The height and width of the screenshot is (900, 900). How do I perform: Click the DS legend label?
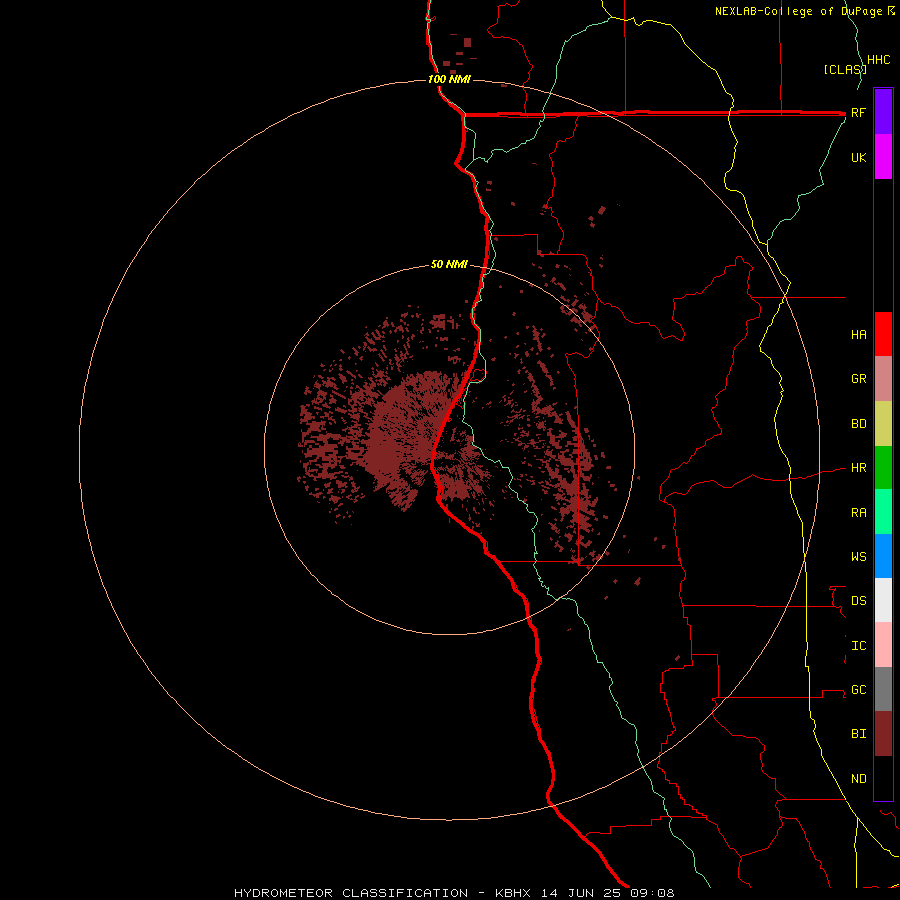point(859,601)
